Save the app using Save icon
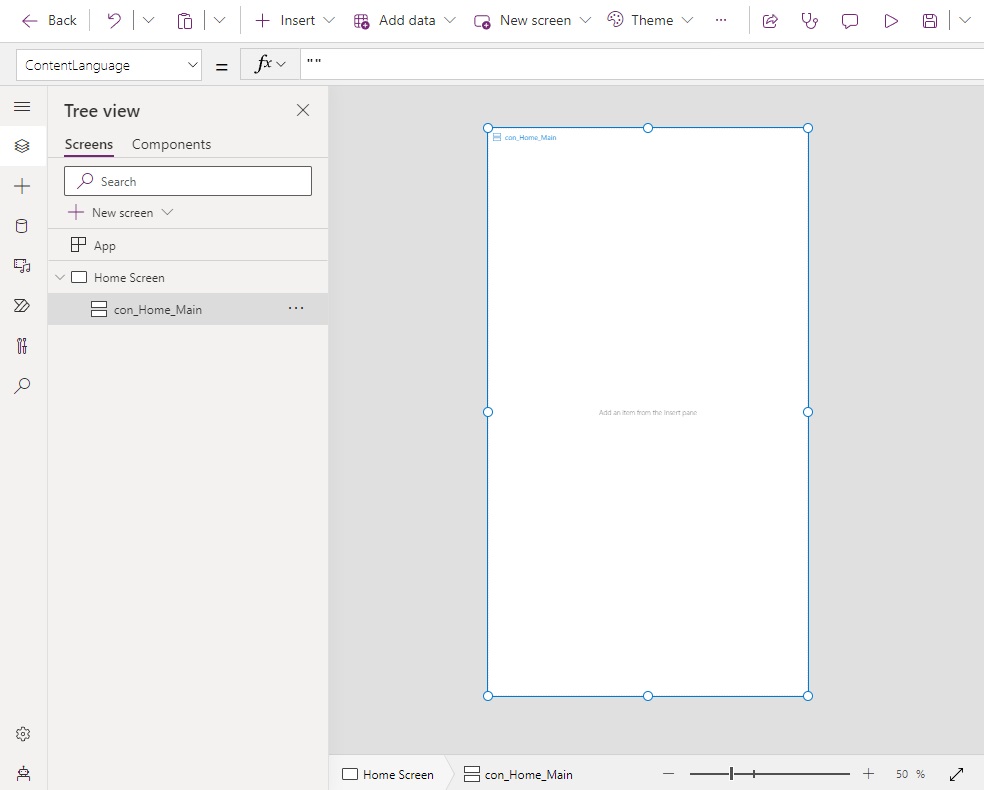Image resolution: width=984 pixels, height=790 pixels. point(930,21)
